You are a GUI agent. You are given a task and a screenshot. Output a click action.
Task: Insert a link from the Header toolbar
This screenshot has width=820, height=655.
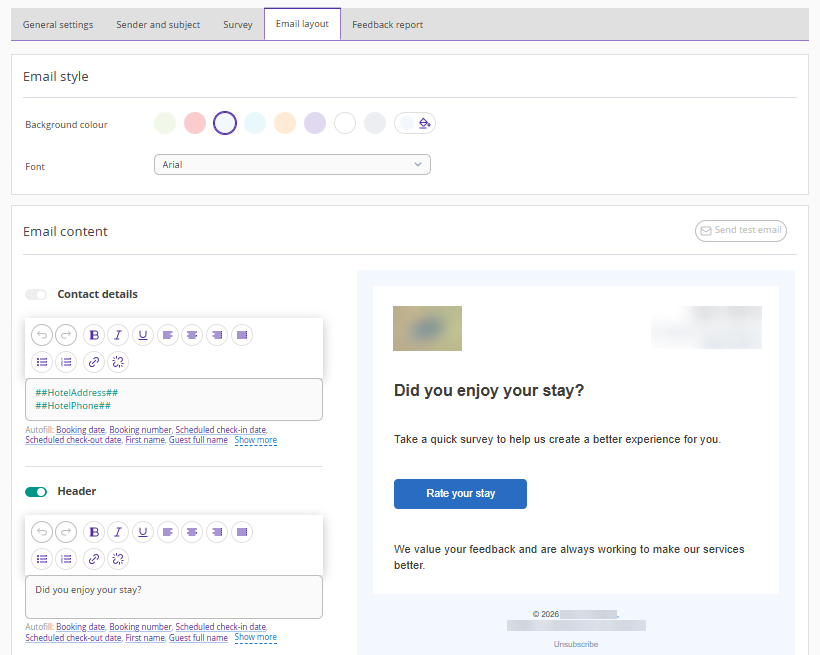coord(94,559)
